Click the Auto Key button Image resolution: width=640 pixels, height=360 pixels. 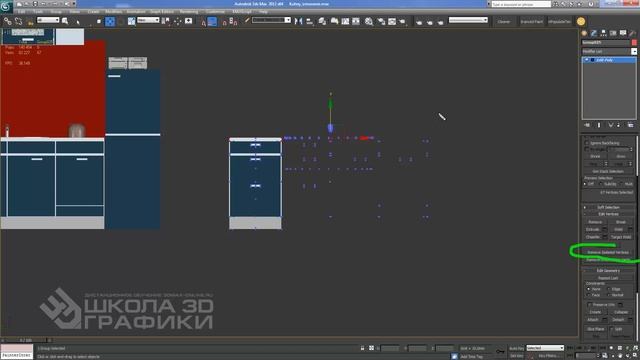[x=516, y=348]
